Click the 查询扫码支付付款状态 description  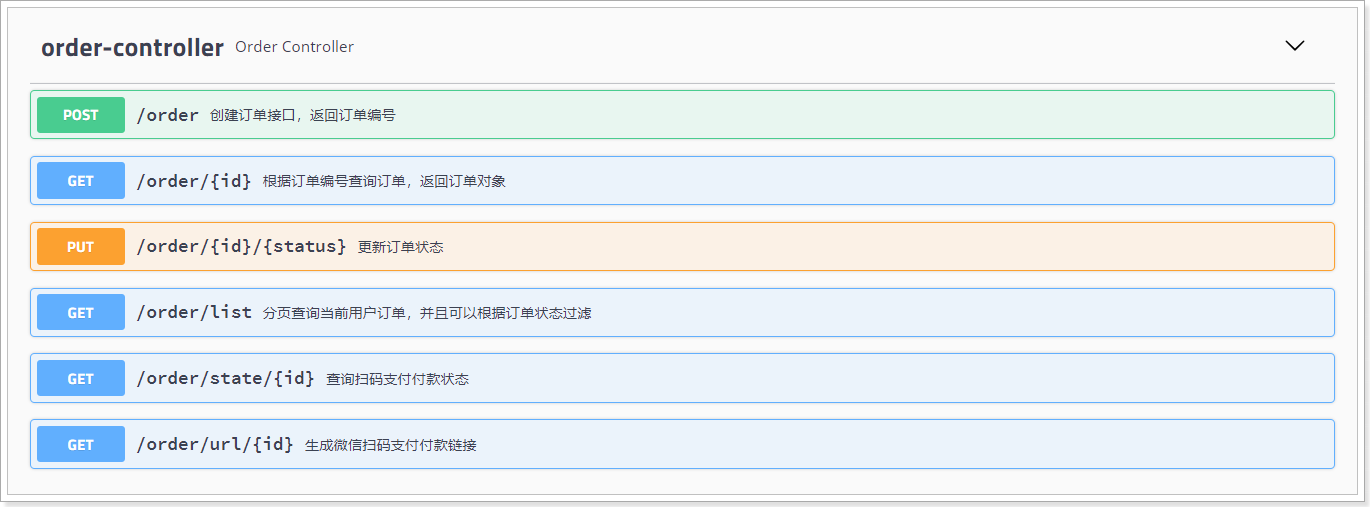coord(397,379)
